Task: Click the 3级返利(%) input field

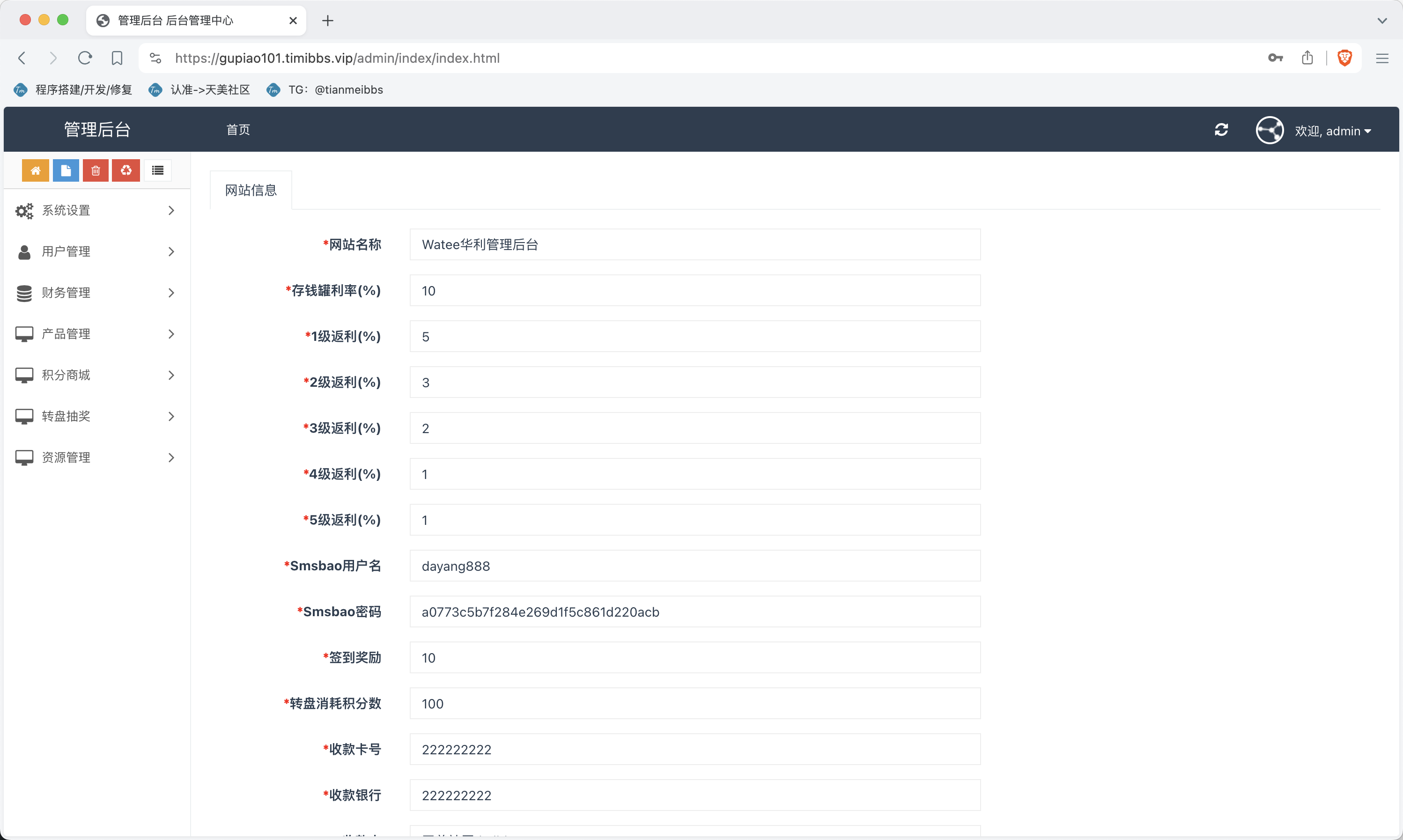Action: click(695, 428)
